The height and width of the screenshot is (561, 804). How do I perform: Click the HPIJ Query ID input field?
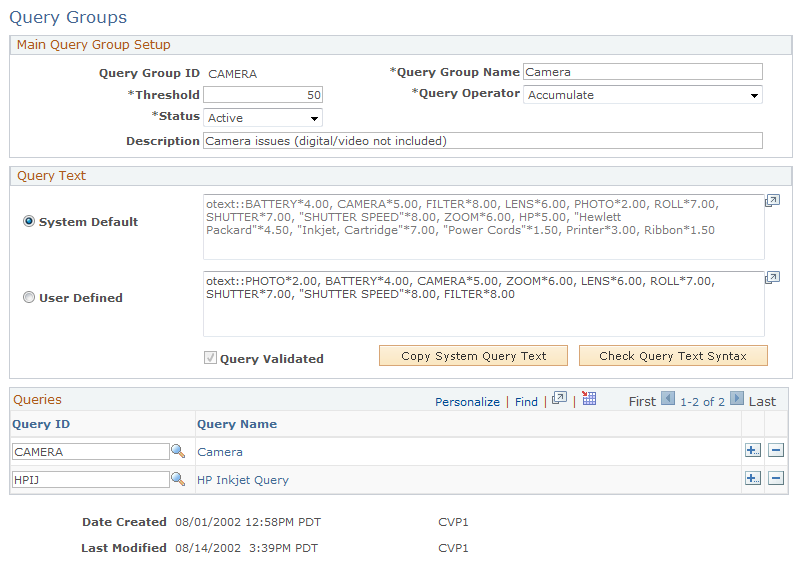tap(91, 479)
